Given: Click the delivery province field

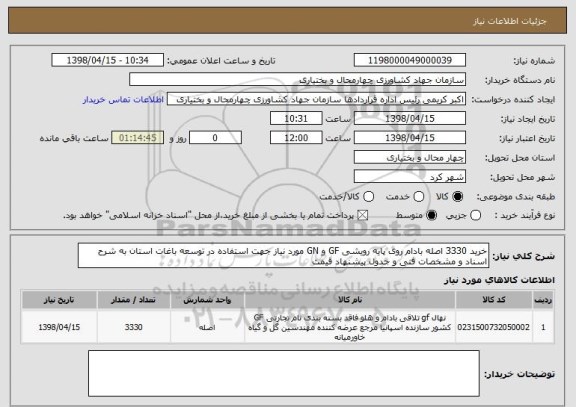Looking at the screenshot, I should [x=410, y=157].
